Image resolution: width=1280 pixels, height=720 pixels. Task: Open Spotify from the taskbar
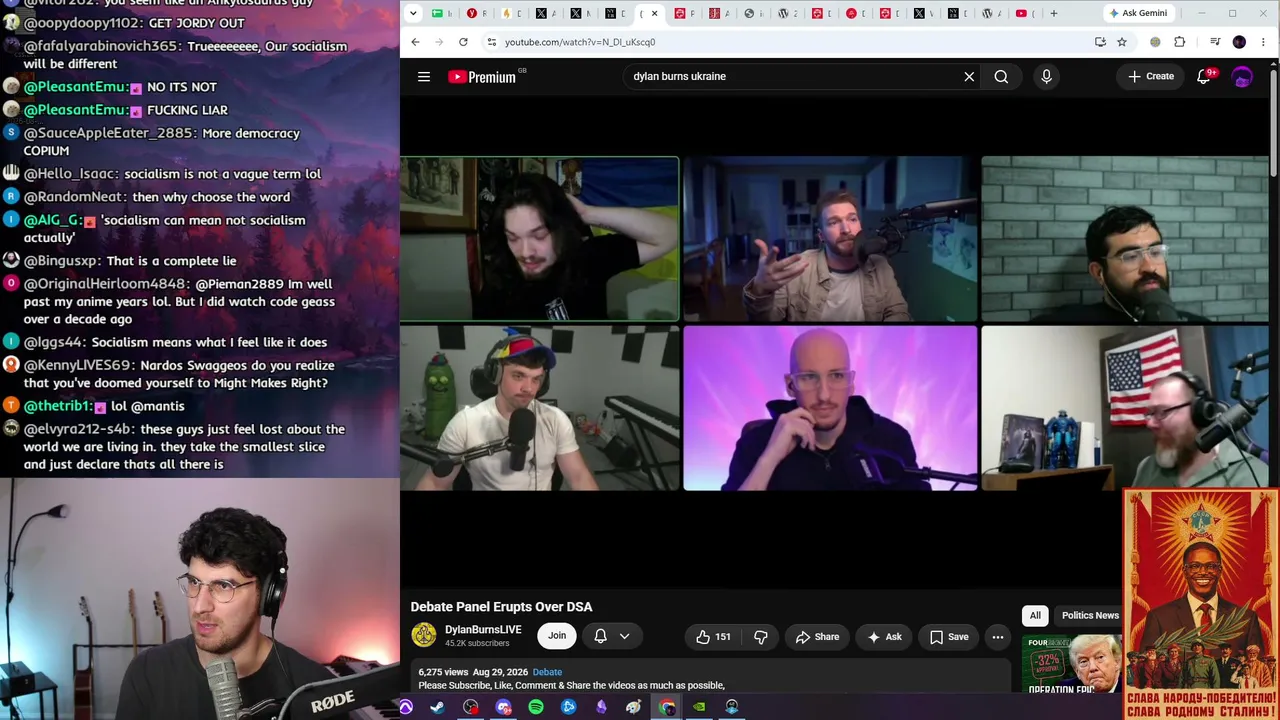[x=536, y=707]
